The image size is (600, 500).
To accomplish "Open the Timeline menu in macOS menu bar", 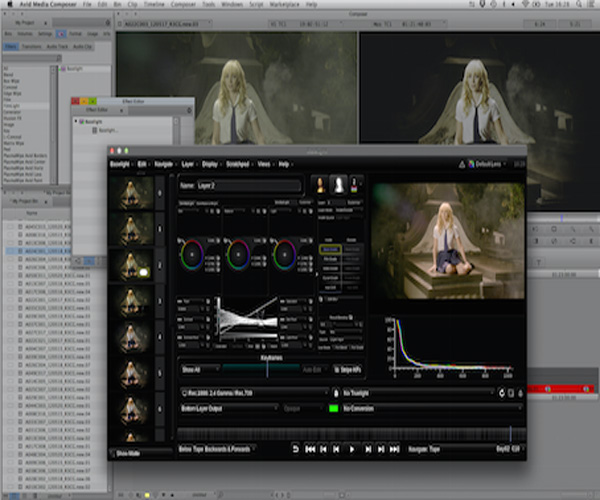I will [x=154, y=4].
